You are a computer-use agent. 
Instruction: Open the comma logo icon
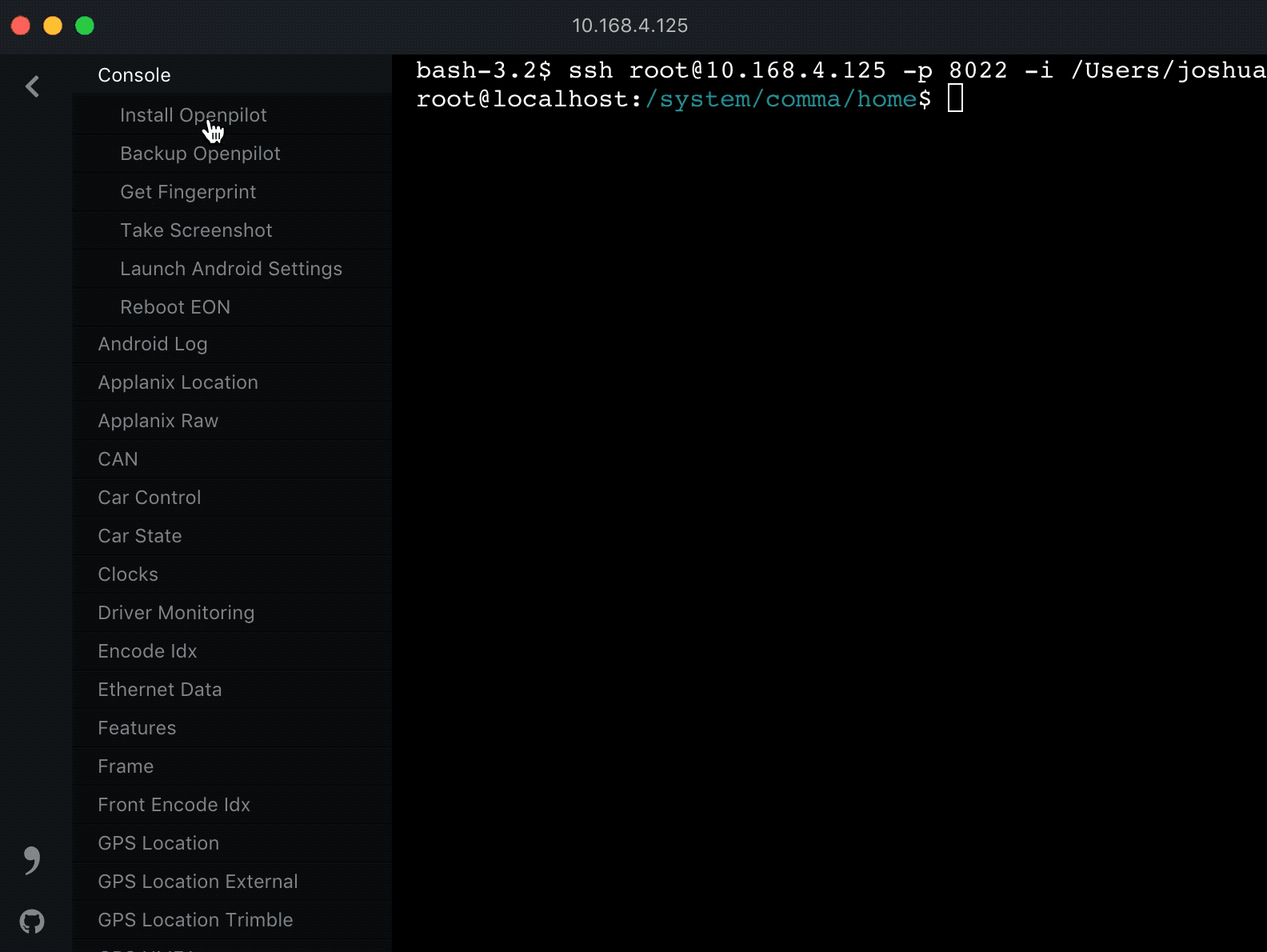point(32,861)
